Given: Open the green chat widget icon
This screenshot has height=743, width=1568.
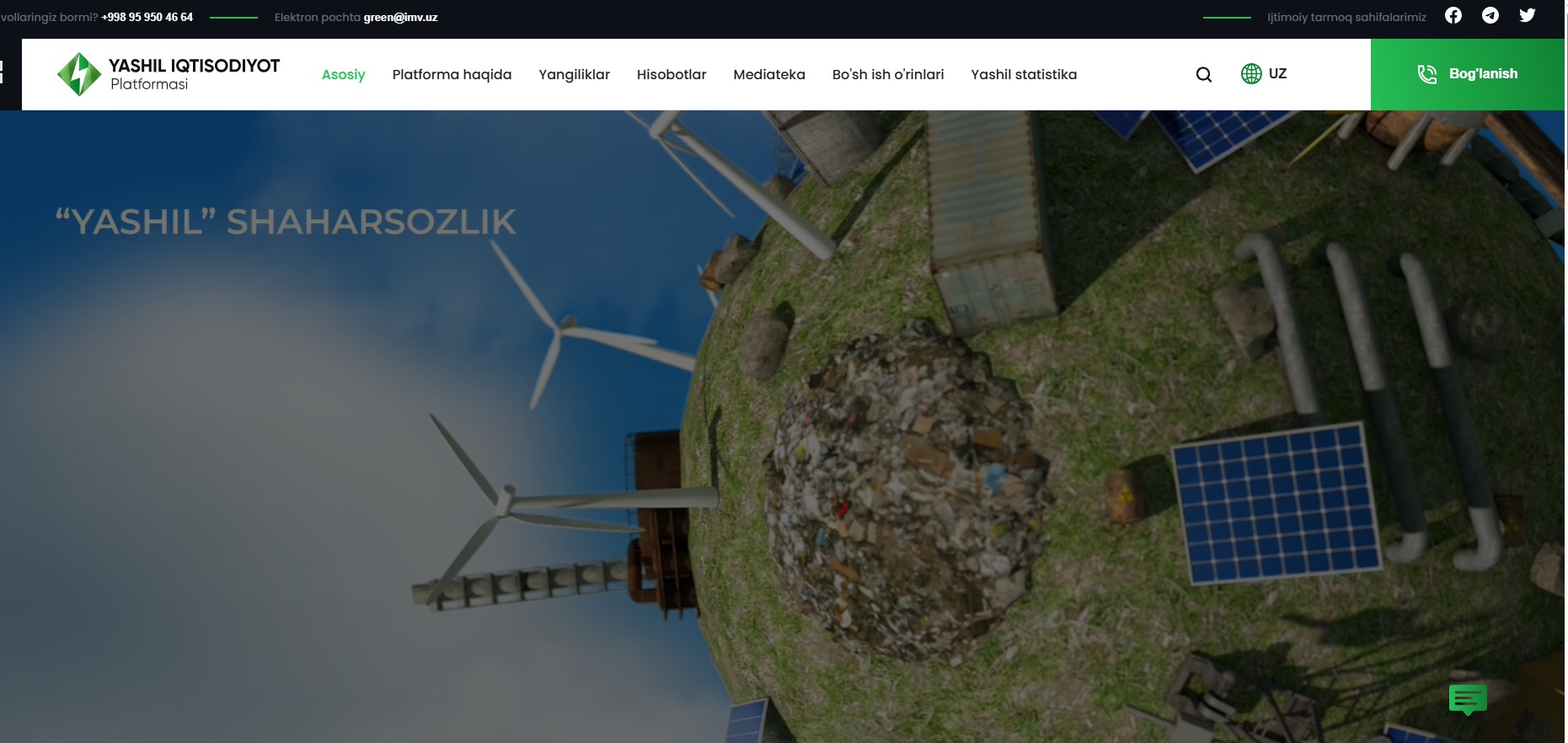Looking at the screenshot, I should coord(1468,699).
